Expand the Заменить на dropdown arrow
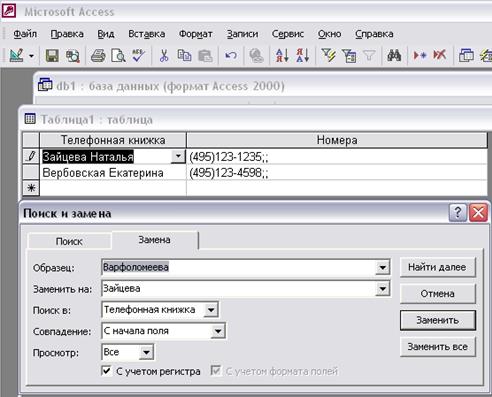 (383, 289)
